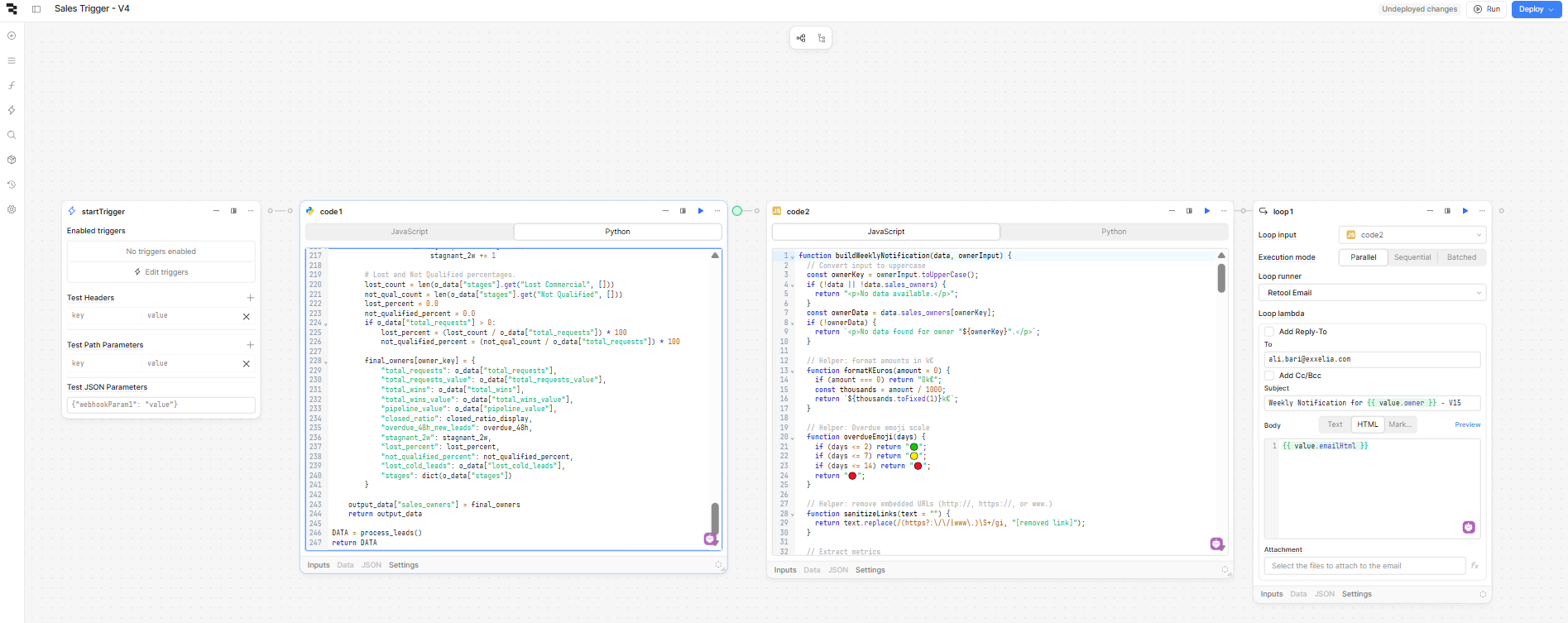Open the search icon in the left sidebar
The height and width of the screenshot is (623, 1568).
click(12, 135)
